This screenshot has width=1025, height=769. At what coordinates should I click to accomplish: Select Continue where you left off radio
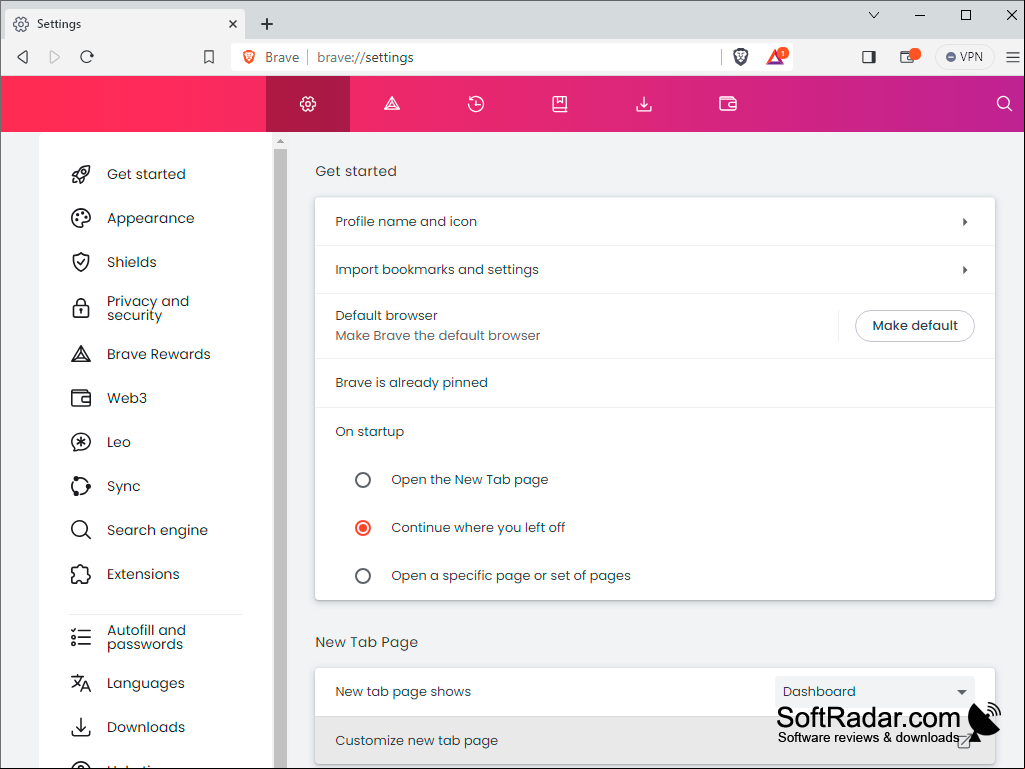point(363,528)
